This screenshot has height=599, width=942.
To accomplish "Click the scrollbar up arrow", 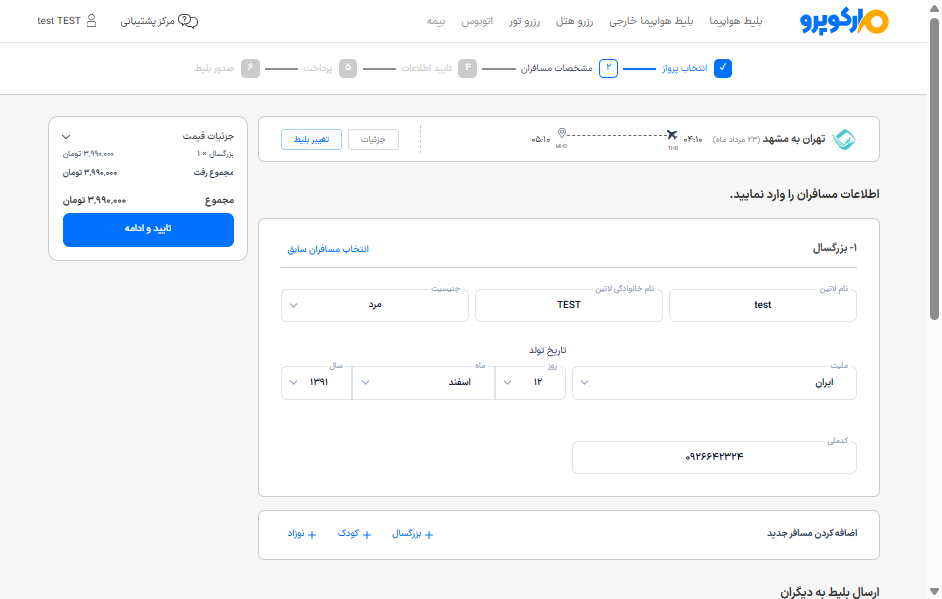I will click(934, 8).
